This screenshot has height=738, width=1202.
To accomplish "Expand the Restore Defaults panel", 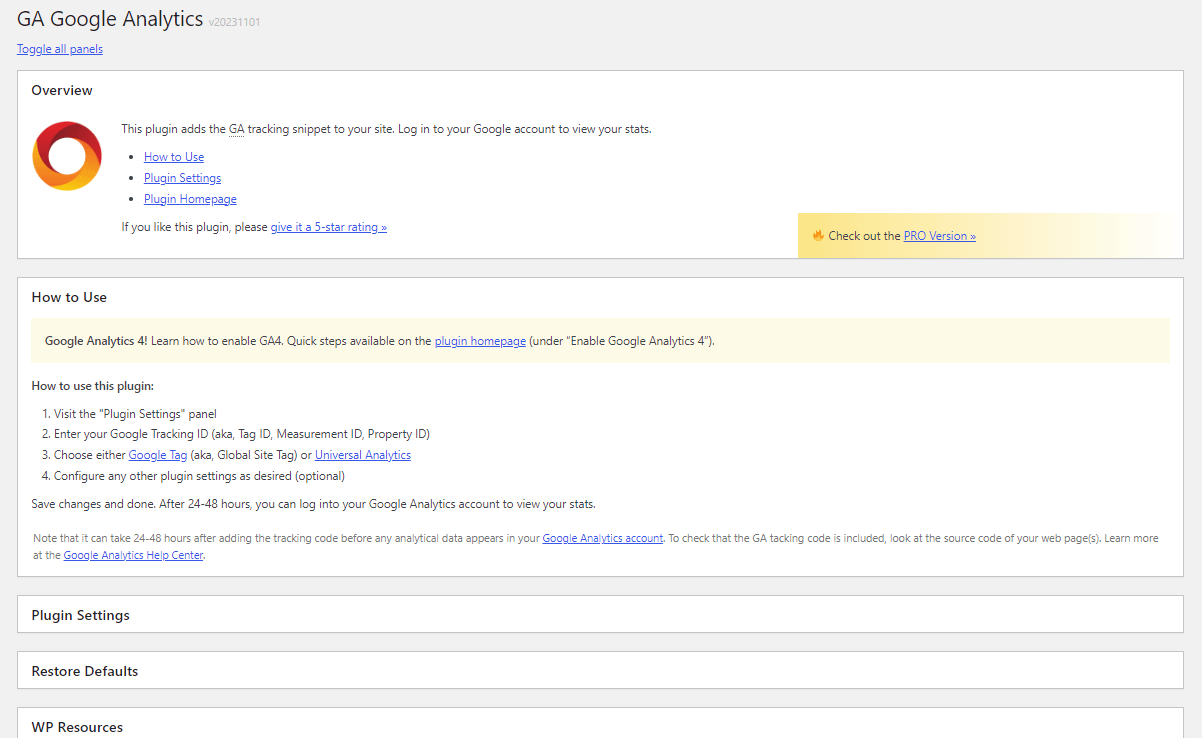I will pyautogui.click(x=600, y=671).
